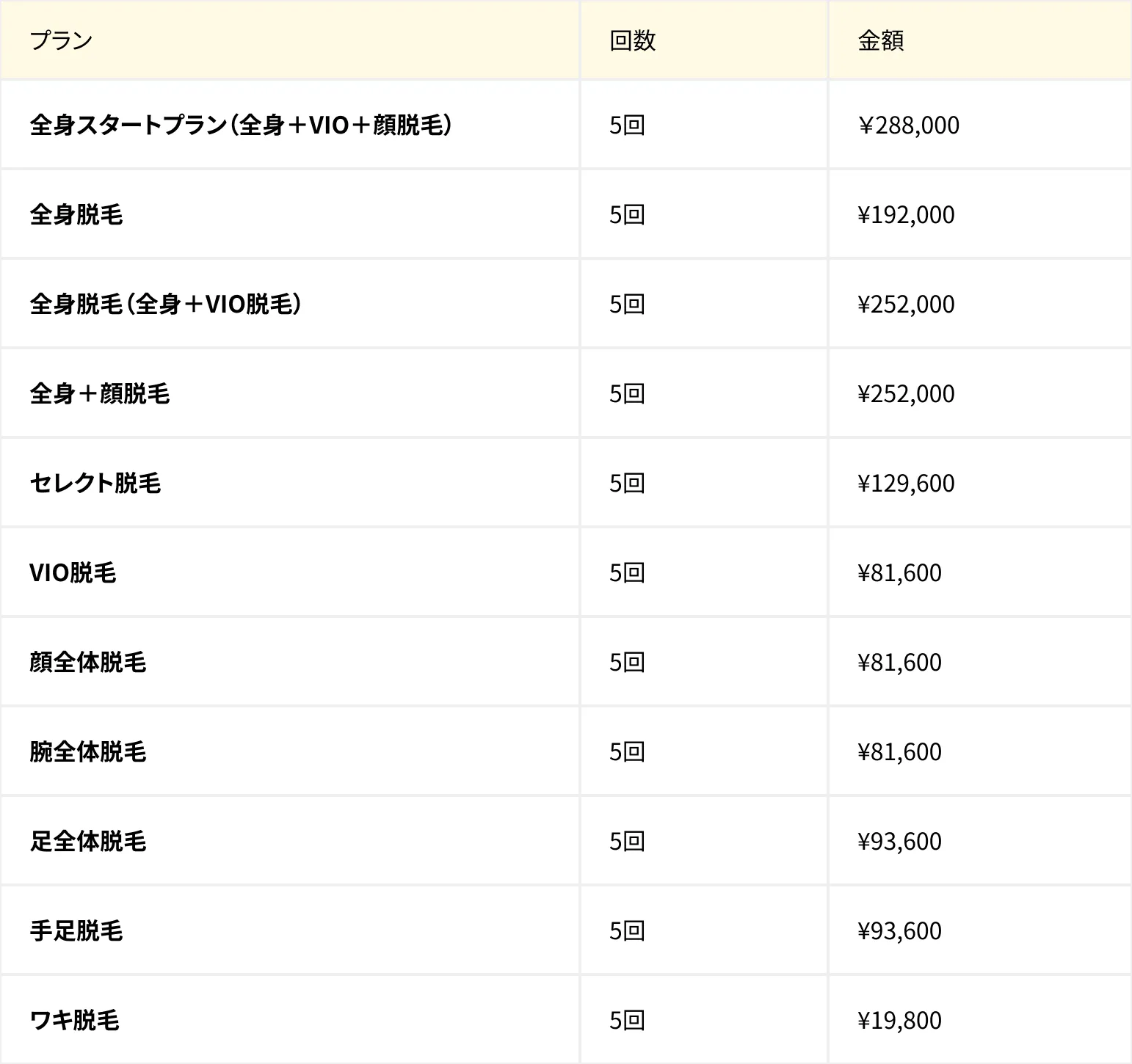Screen dimensions: 1132x1064
Task: Select the 手足脱毛 plan name
Action: pyautogui.click(x=76, y=931)
